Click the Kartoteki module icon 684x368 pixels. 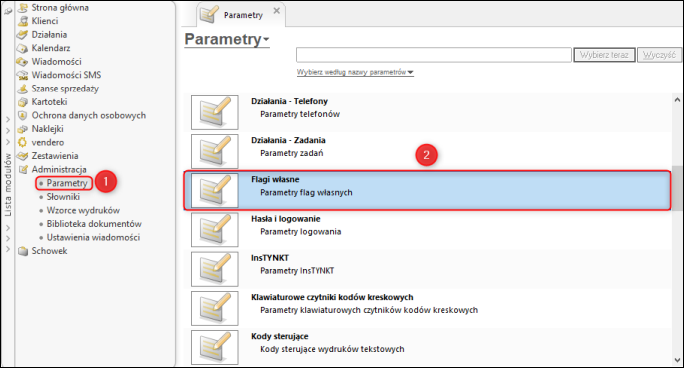point(23,102)
